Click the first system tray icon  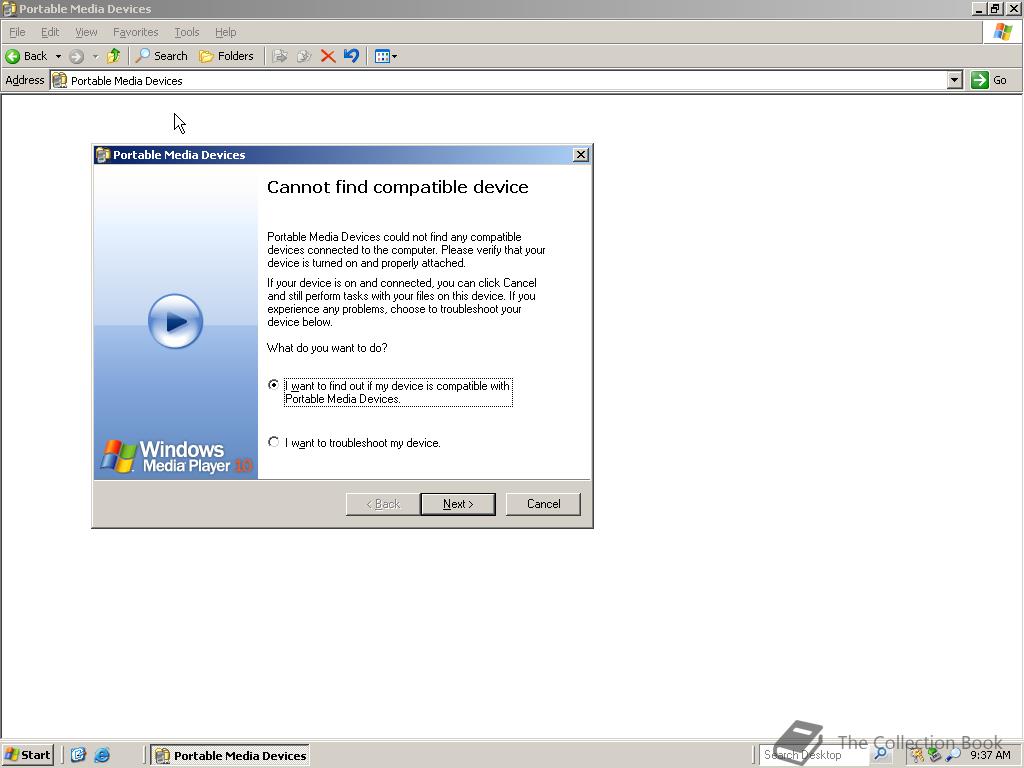917,756
